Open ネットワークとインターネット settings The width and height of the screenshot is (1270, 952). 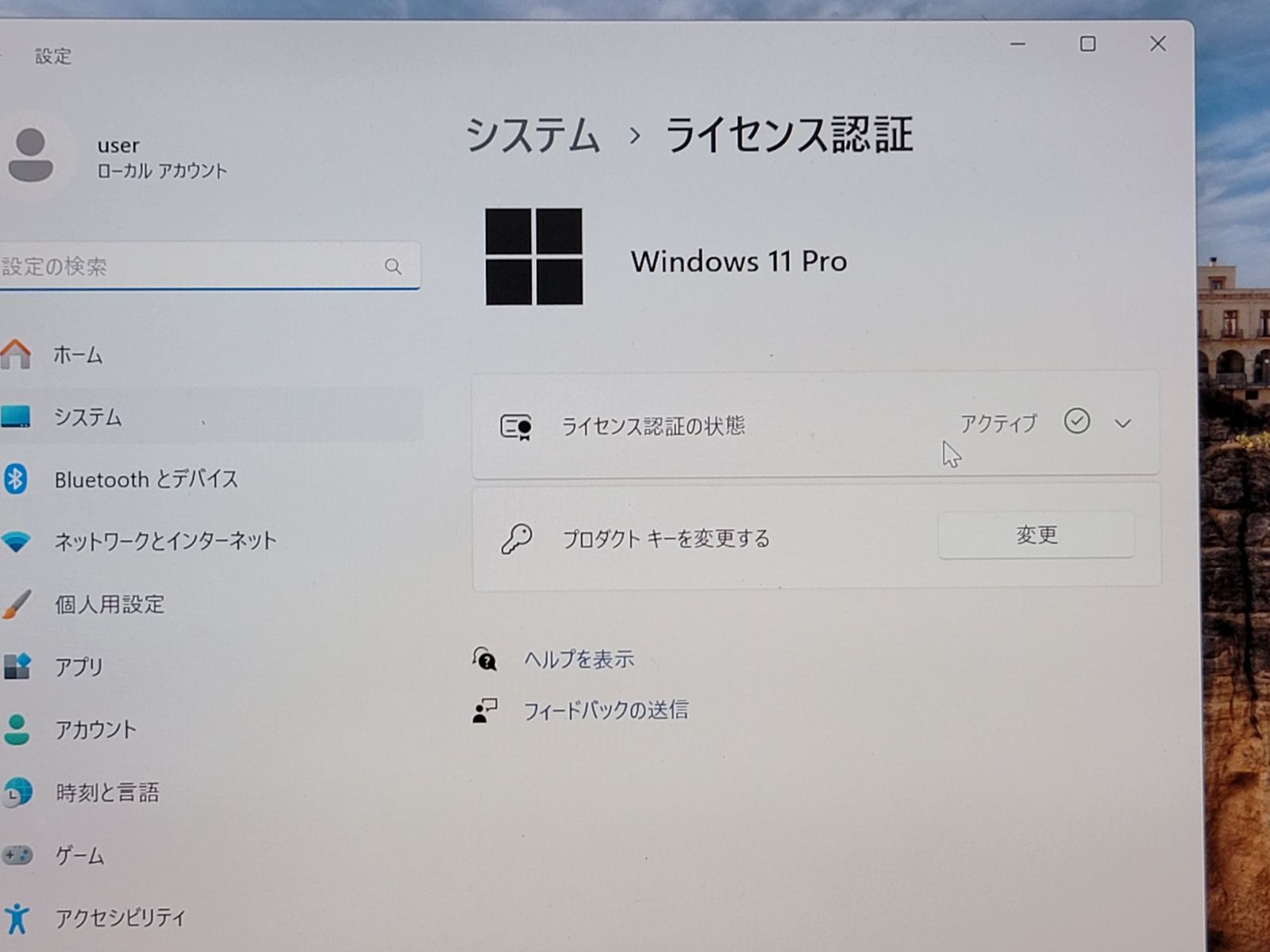pyautogui.click(x=210, y=542)
